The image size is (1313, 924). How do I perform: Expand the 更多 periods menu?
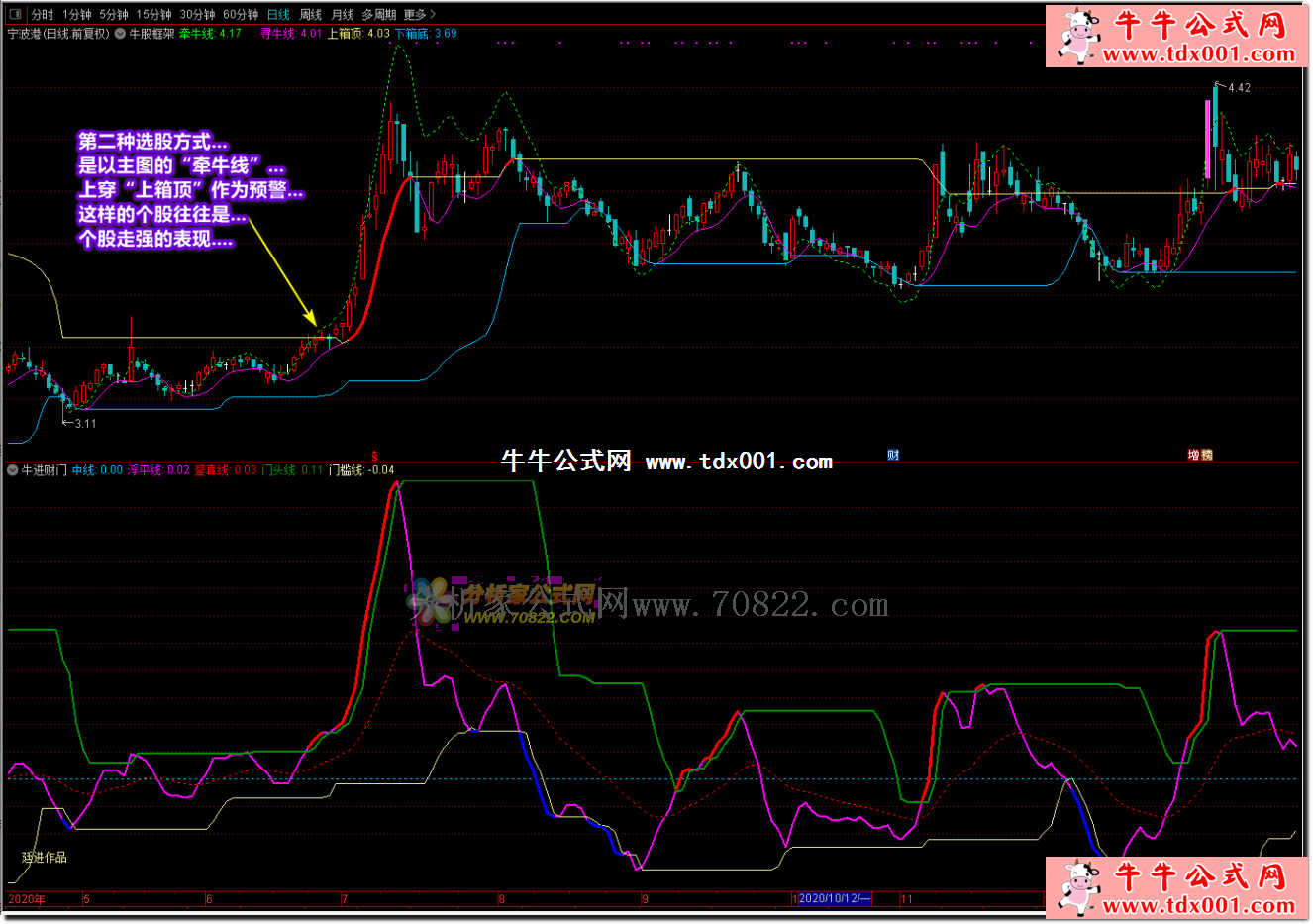click(x=419, y=14)
